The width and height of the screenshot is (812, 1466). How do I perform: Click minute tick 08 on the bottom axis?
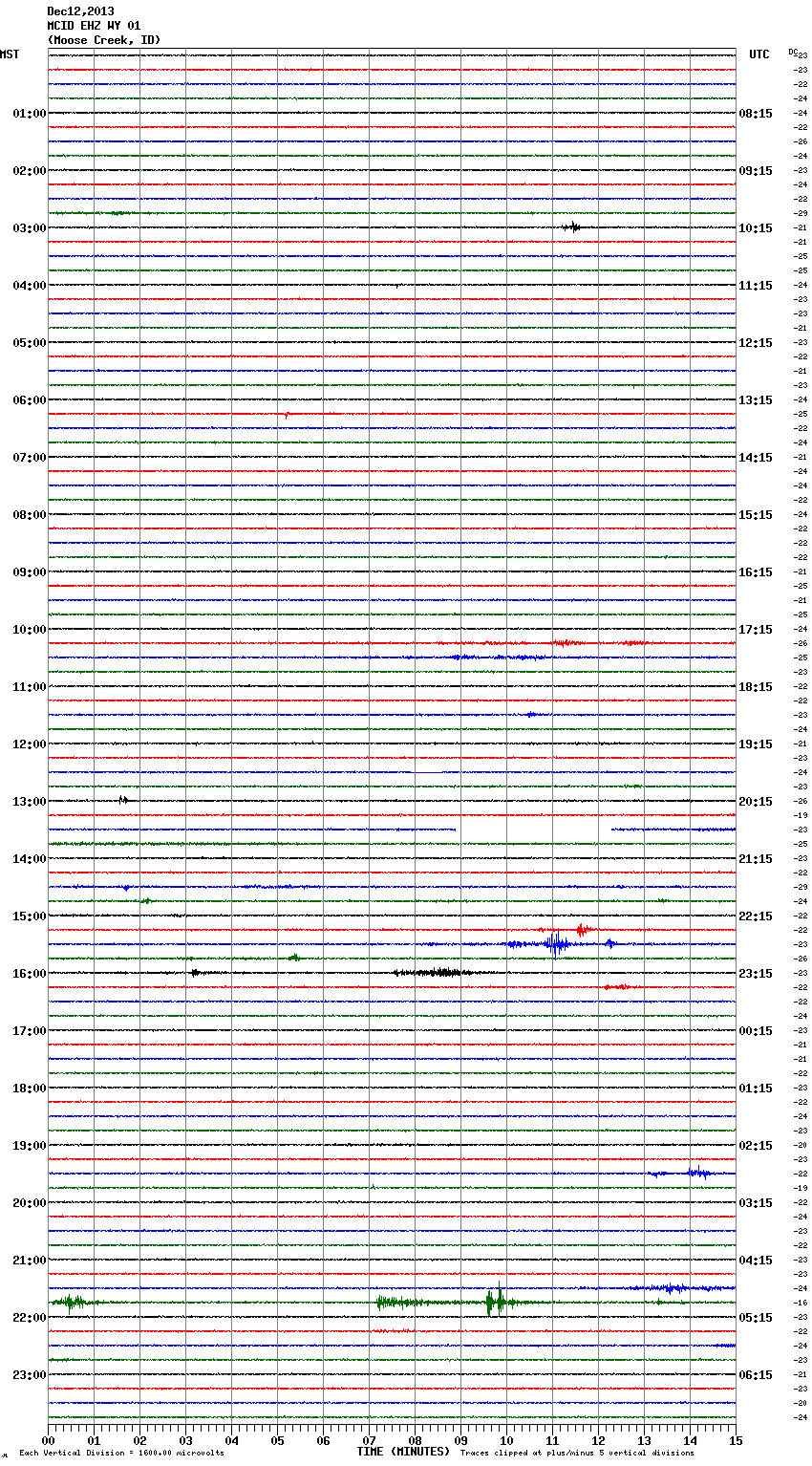pos(415,1440)
